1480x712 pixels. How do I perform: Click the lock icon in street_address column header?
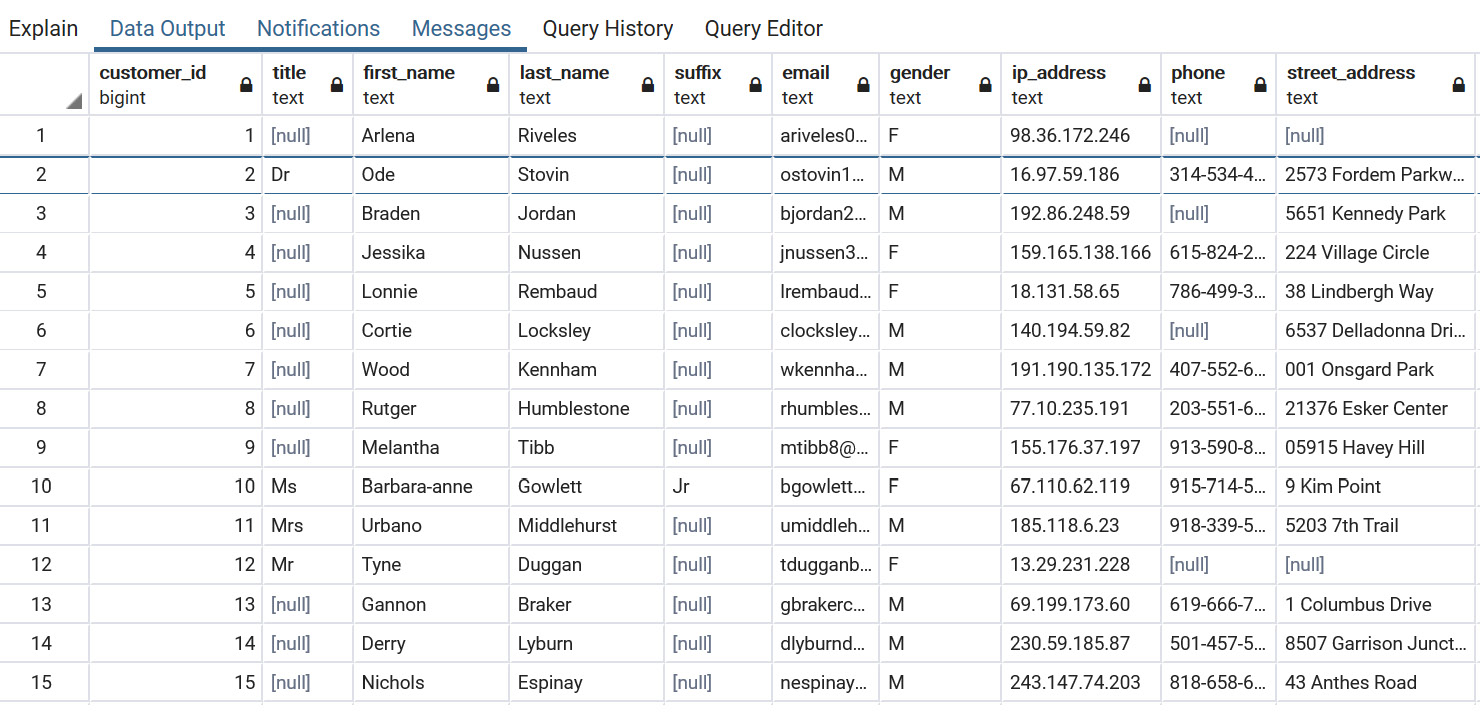click(1459, 85)
